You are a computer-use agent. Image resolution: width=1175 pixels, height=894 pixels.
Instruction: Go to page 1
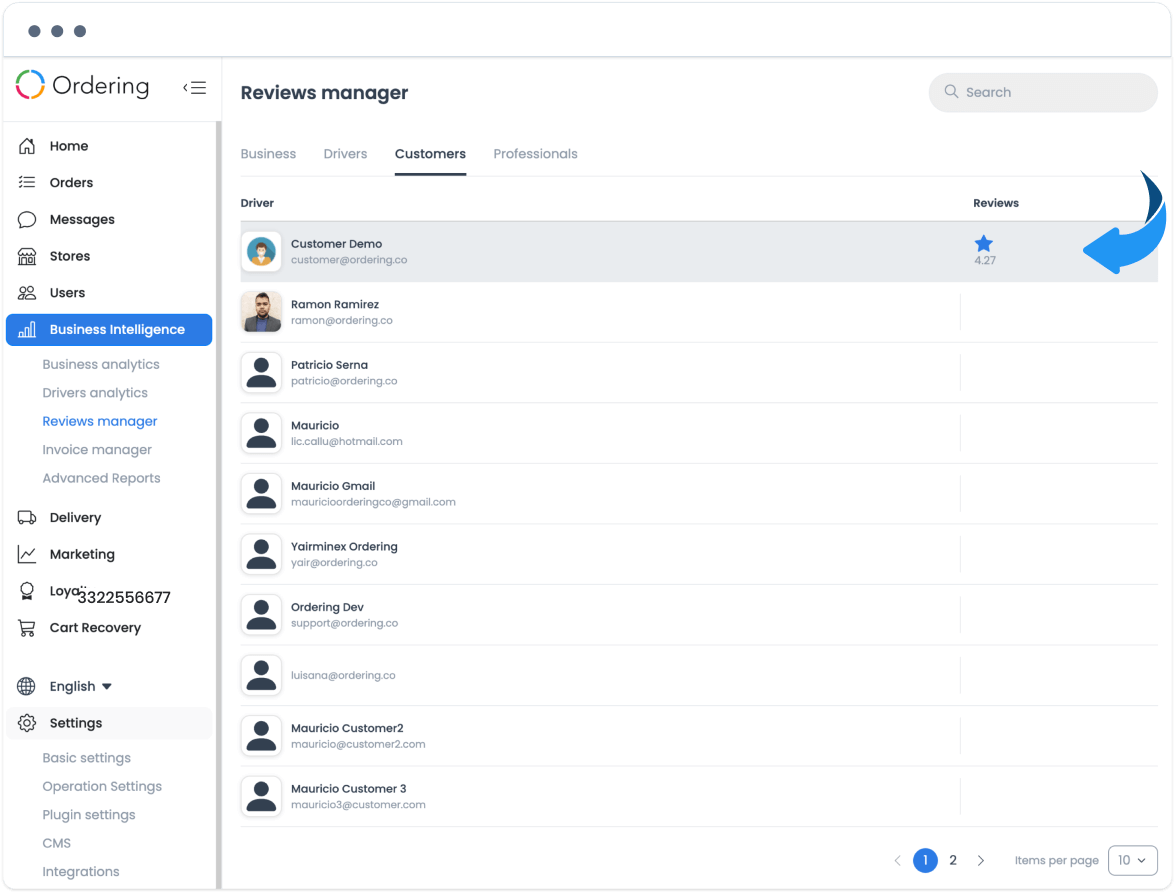click(x=925, y=860)
